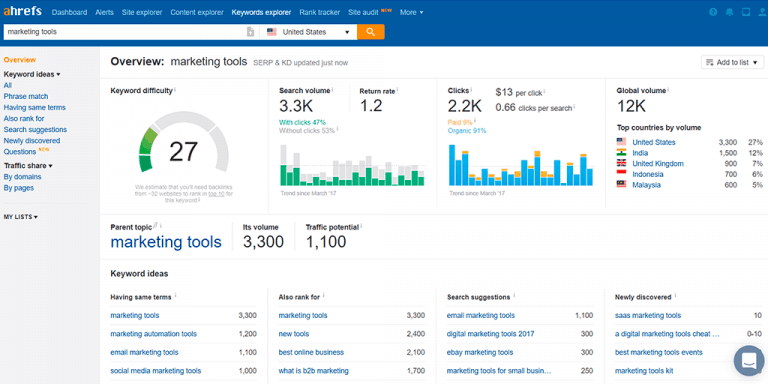Click the Malaysia flag icon
The height and width of the screenshot is (384, 768).
click(621, 185)
